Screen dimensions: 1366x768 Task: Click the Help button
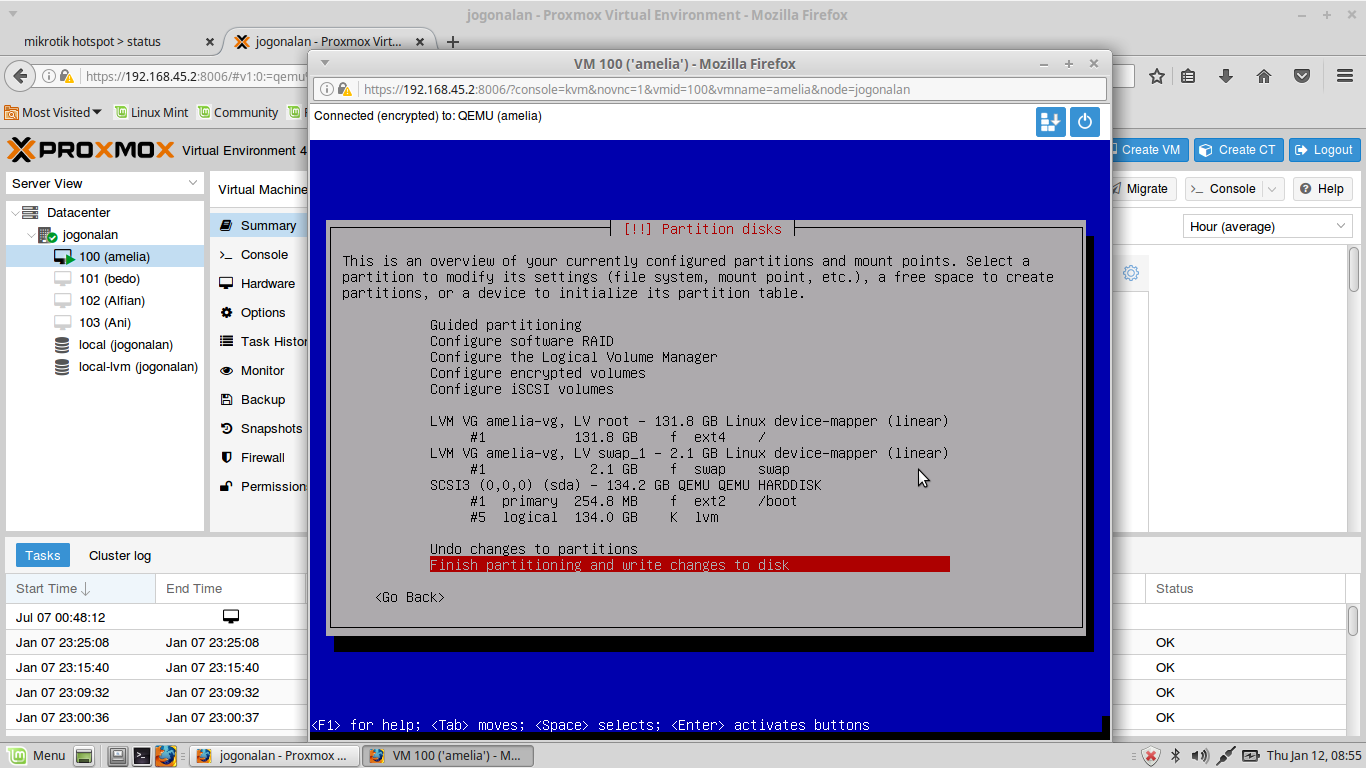1322,189
